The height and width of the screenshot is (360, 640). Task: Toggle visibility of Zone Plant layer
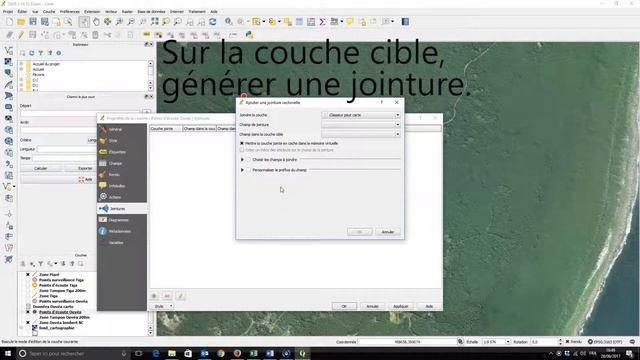28,275
